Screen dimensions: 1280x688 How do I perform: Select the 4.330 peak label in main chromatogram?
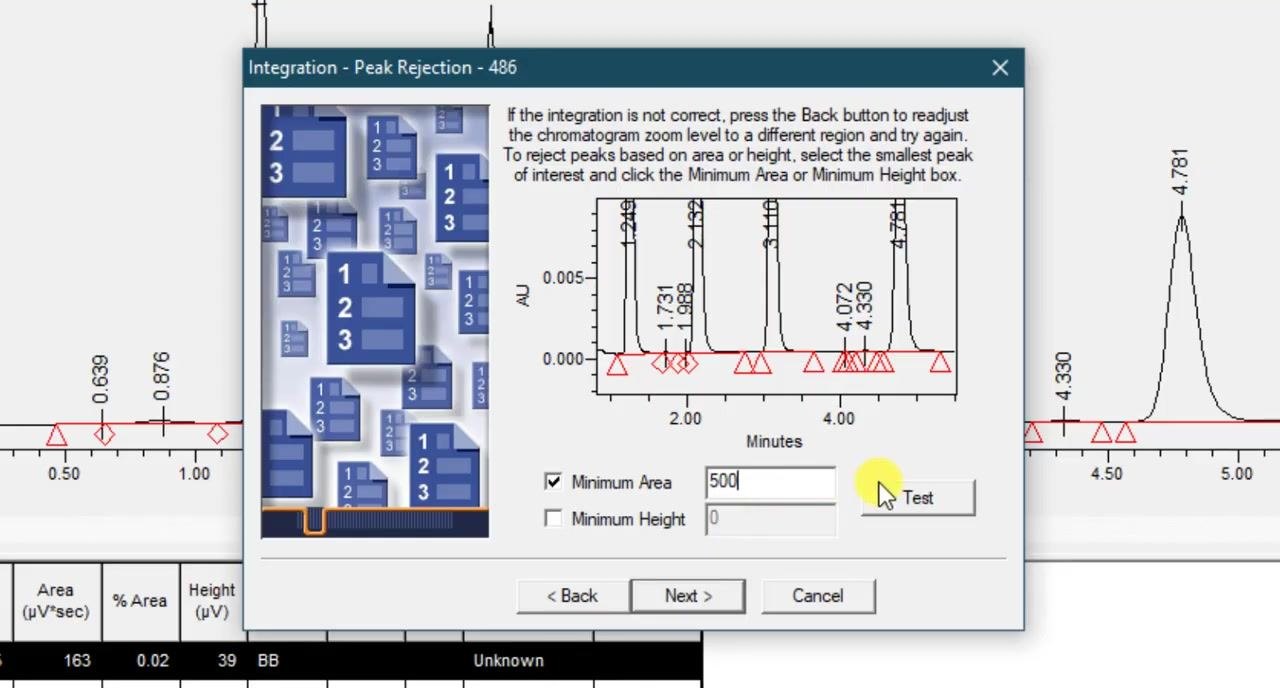1063,376
